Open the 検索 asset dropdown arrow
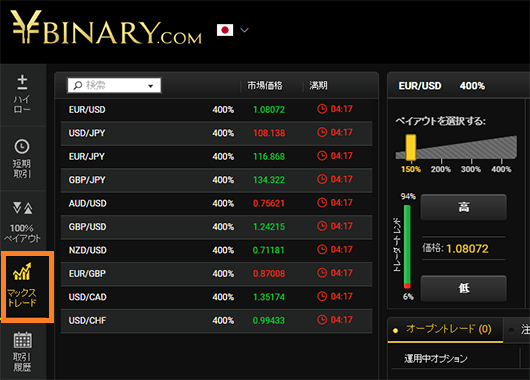The width and height of the screenshot is (530, 380). pos(151,86)
